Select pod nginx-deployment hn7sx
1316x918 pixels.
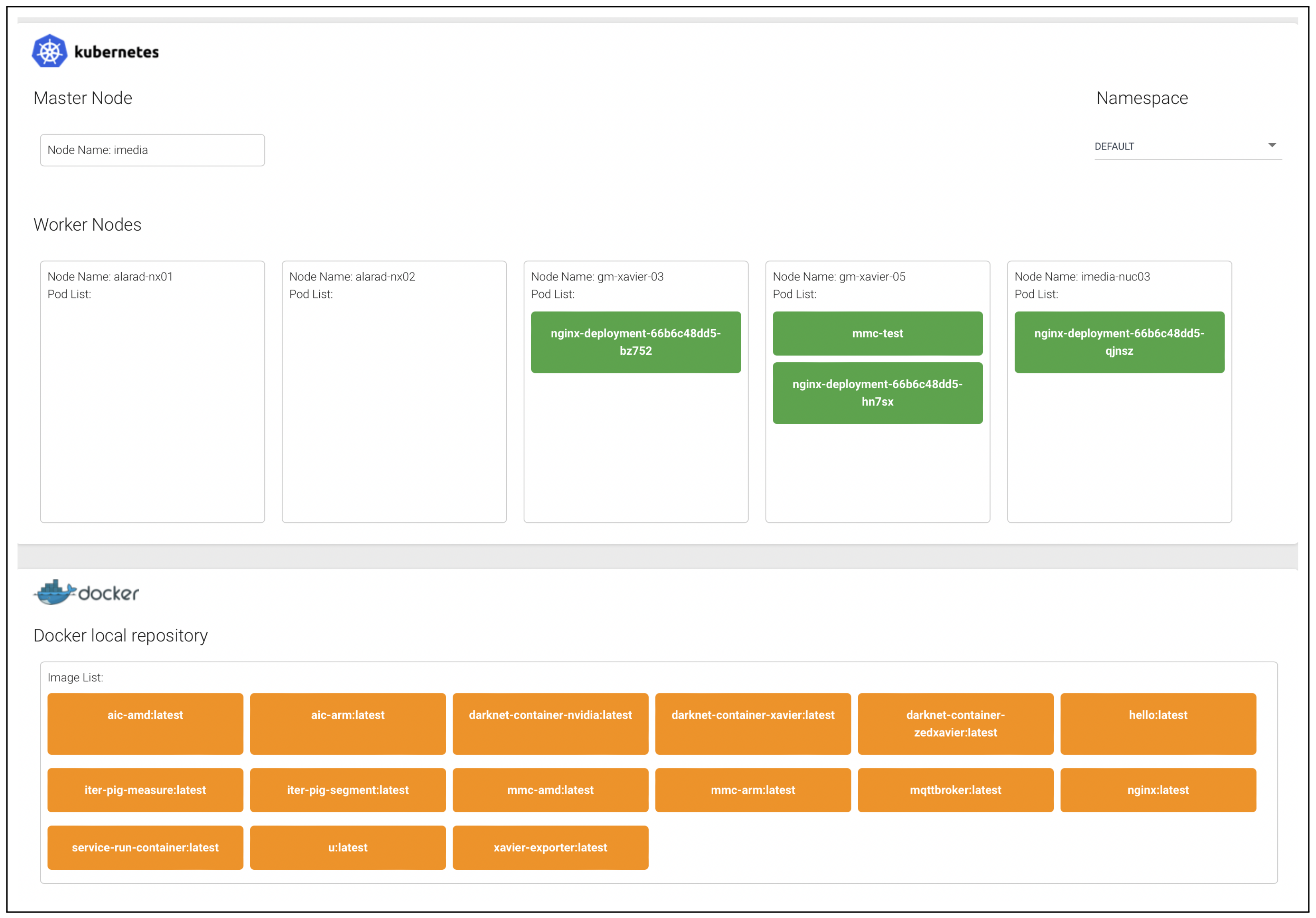pos(877,393)
